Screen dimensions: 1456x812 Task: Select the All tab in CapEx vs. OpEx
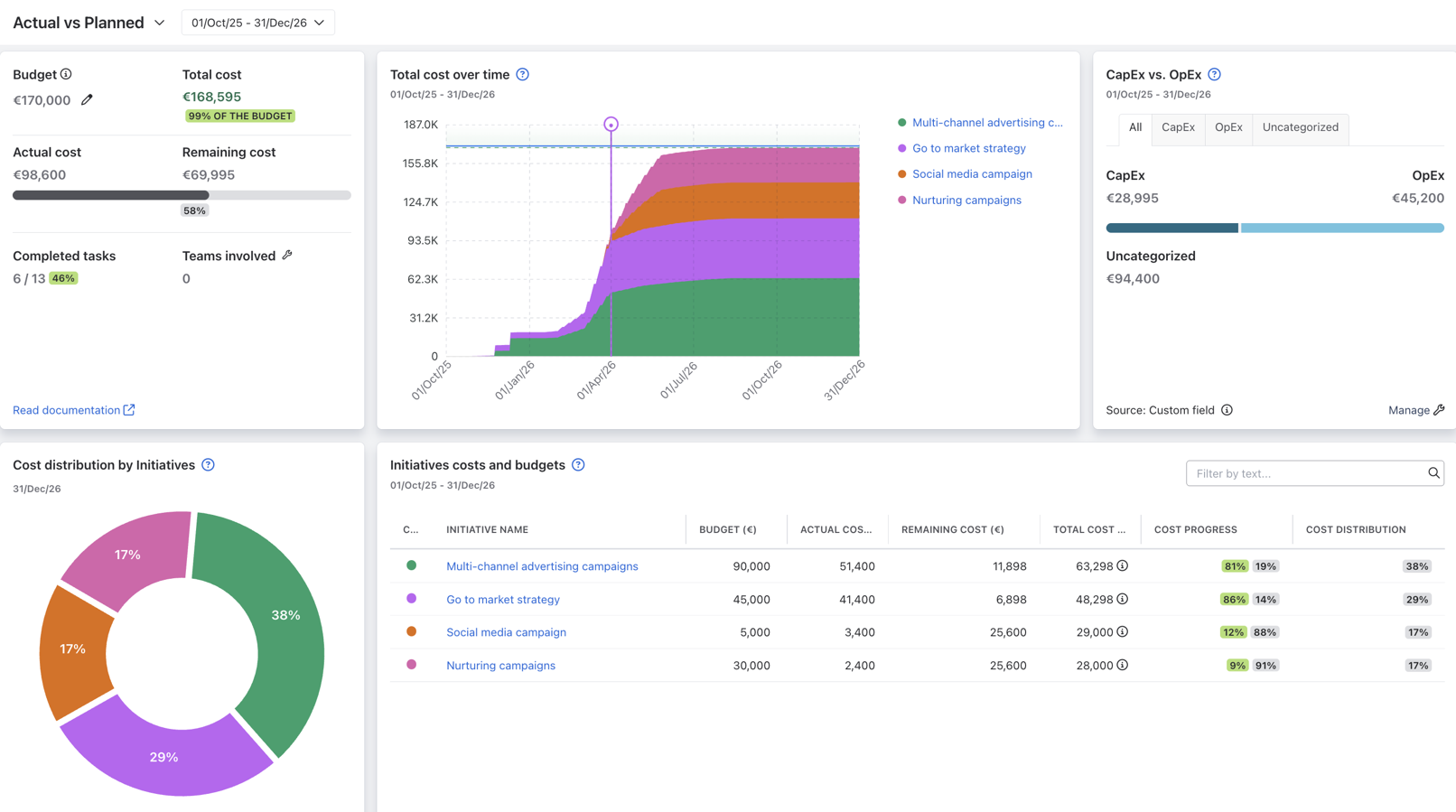(1135, 127)
